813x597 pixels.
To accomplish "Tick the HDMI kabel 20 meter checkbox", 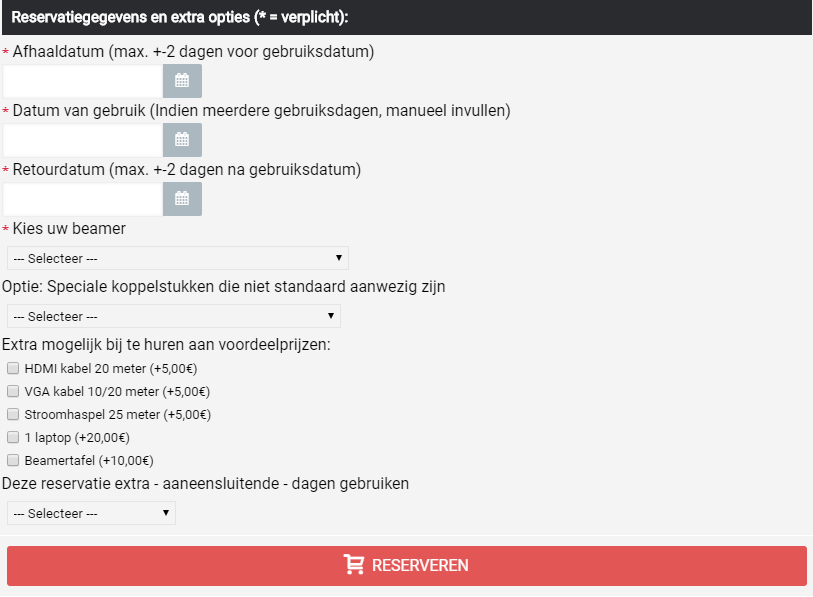I will (13, 368).
